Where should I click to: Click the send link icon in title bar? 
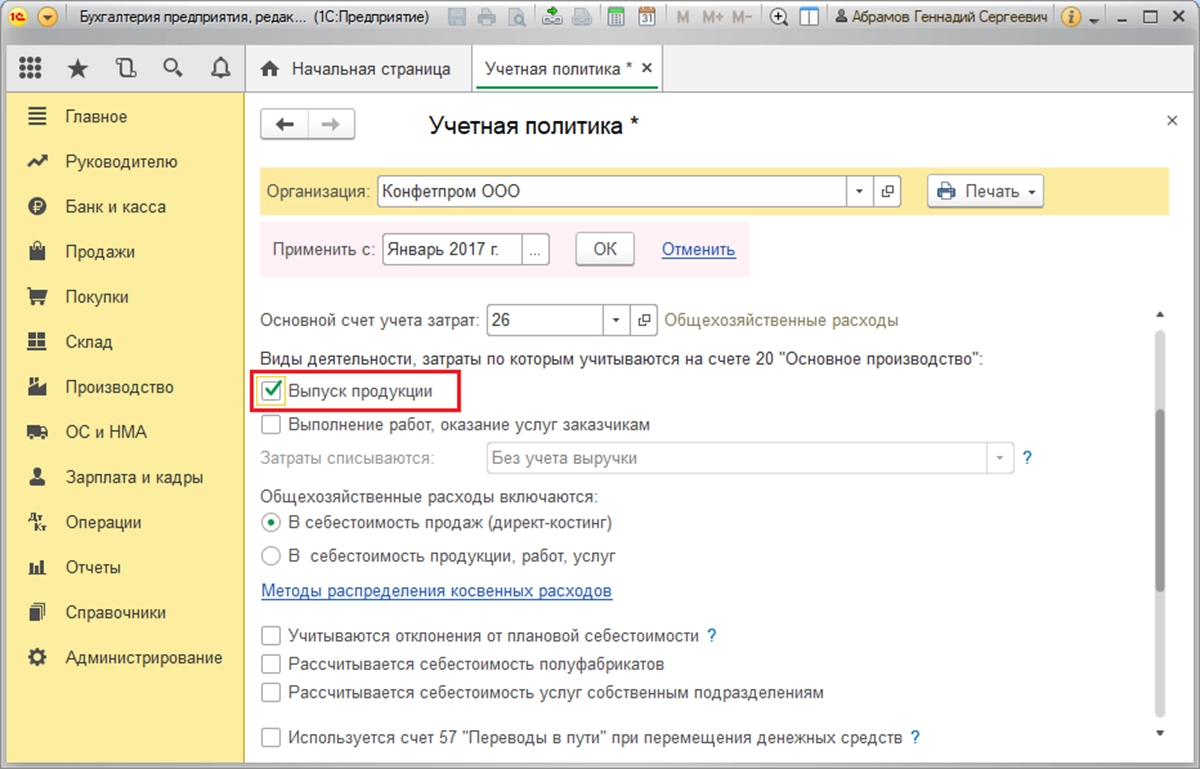[553, 17]
